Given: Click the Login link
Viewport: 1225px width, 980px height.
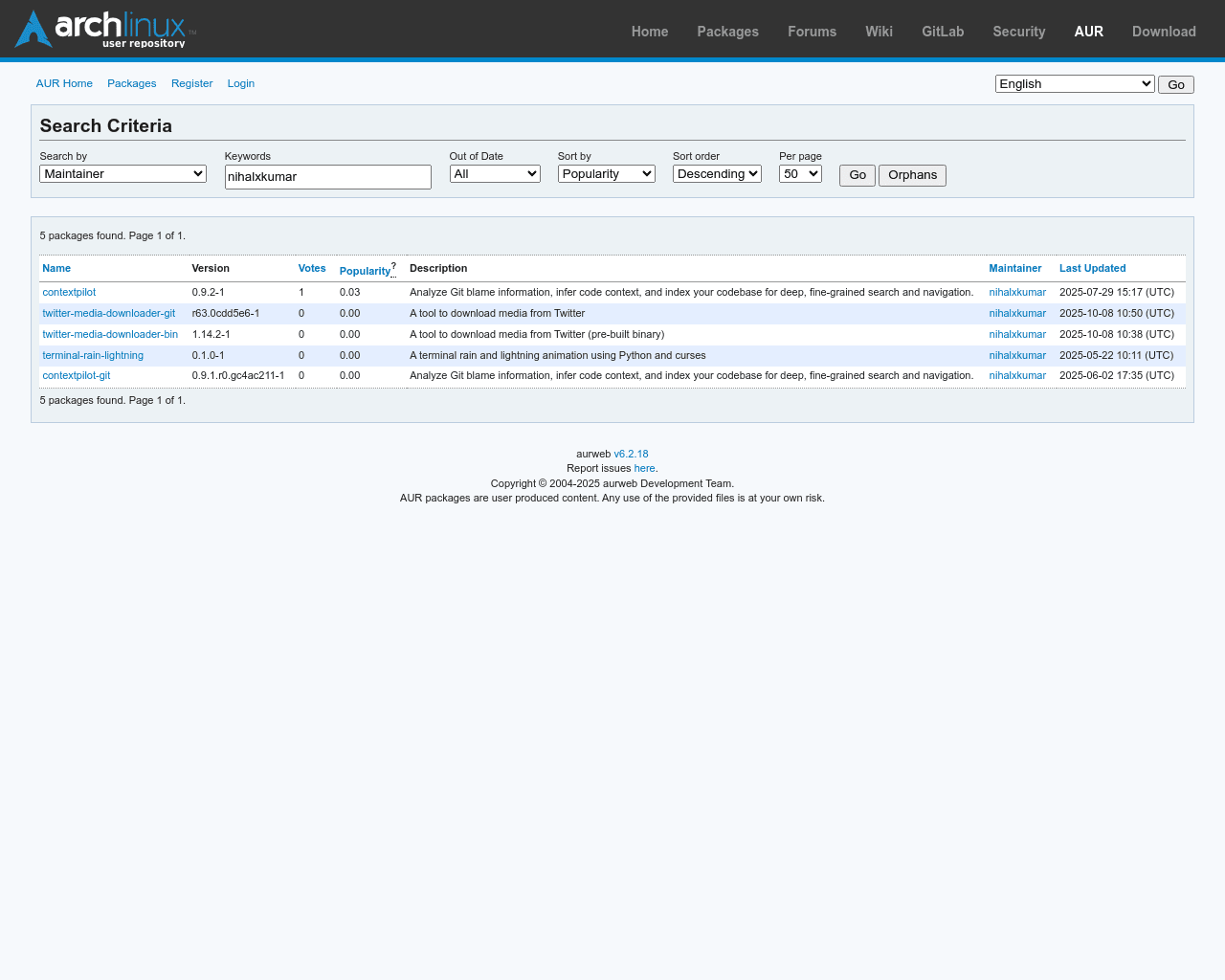Looking at the screenshot, I should pos(240,83).
